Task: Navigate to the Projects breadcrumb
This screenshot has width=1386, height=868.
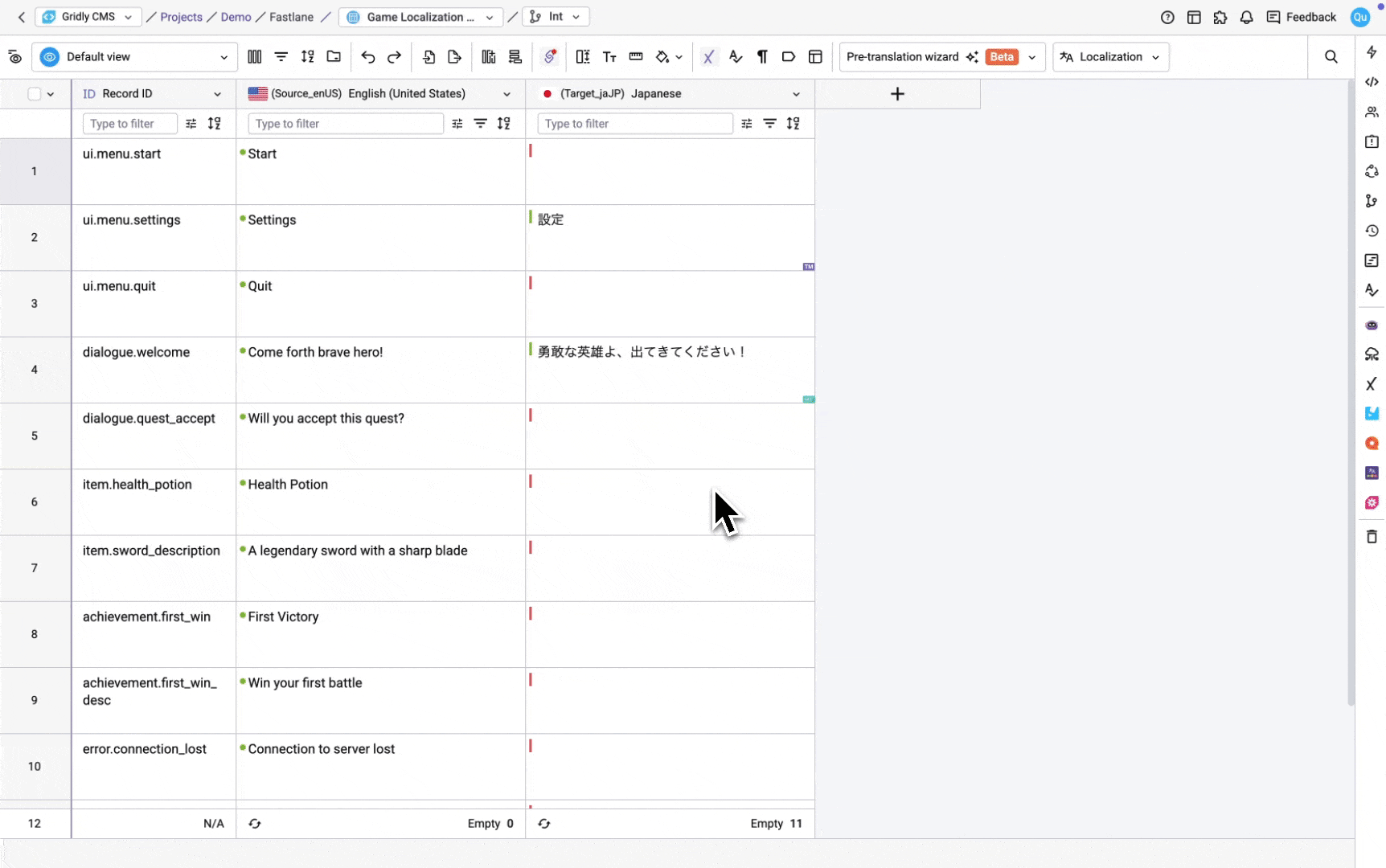Action: [x=182, y=17]
